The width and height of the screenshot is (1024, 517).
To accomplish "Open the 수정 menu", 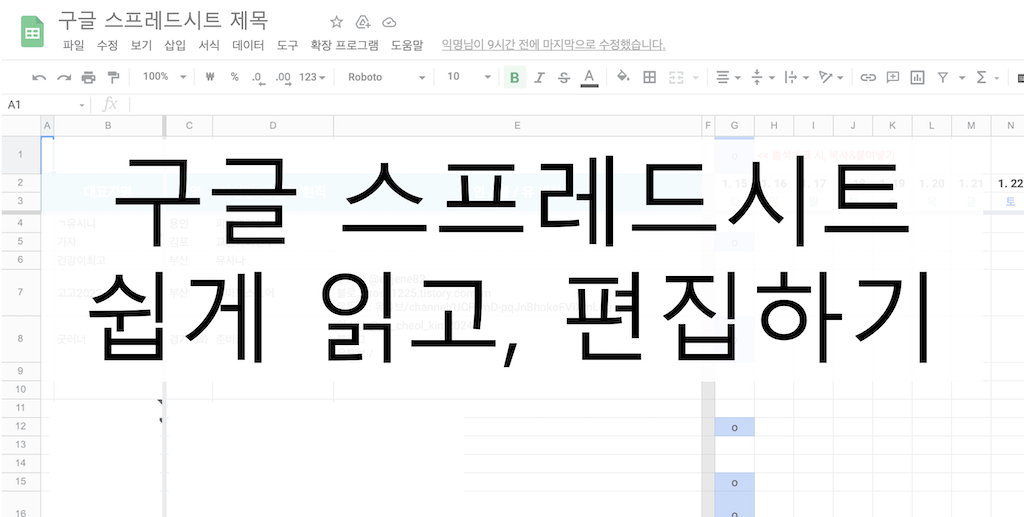I will tap(107, 46).
